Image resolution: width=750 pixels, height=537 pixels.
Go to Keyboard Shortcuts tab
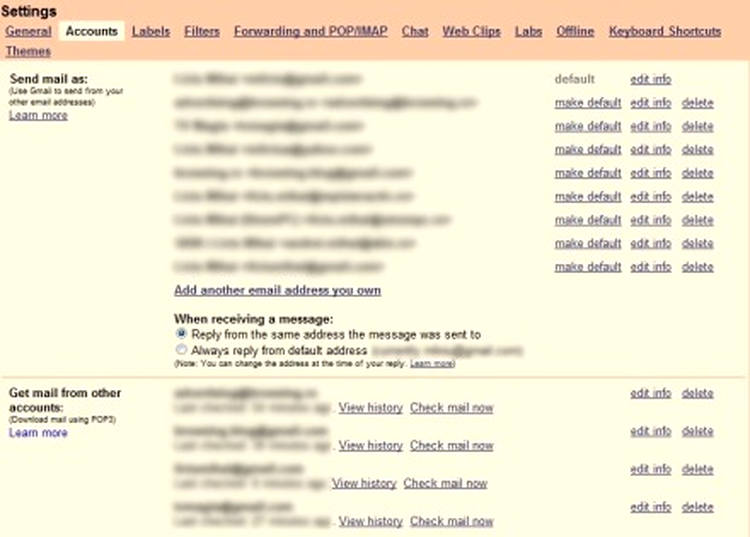tap(665, 32)
